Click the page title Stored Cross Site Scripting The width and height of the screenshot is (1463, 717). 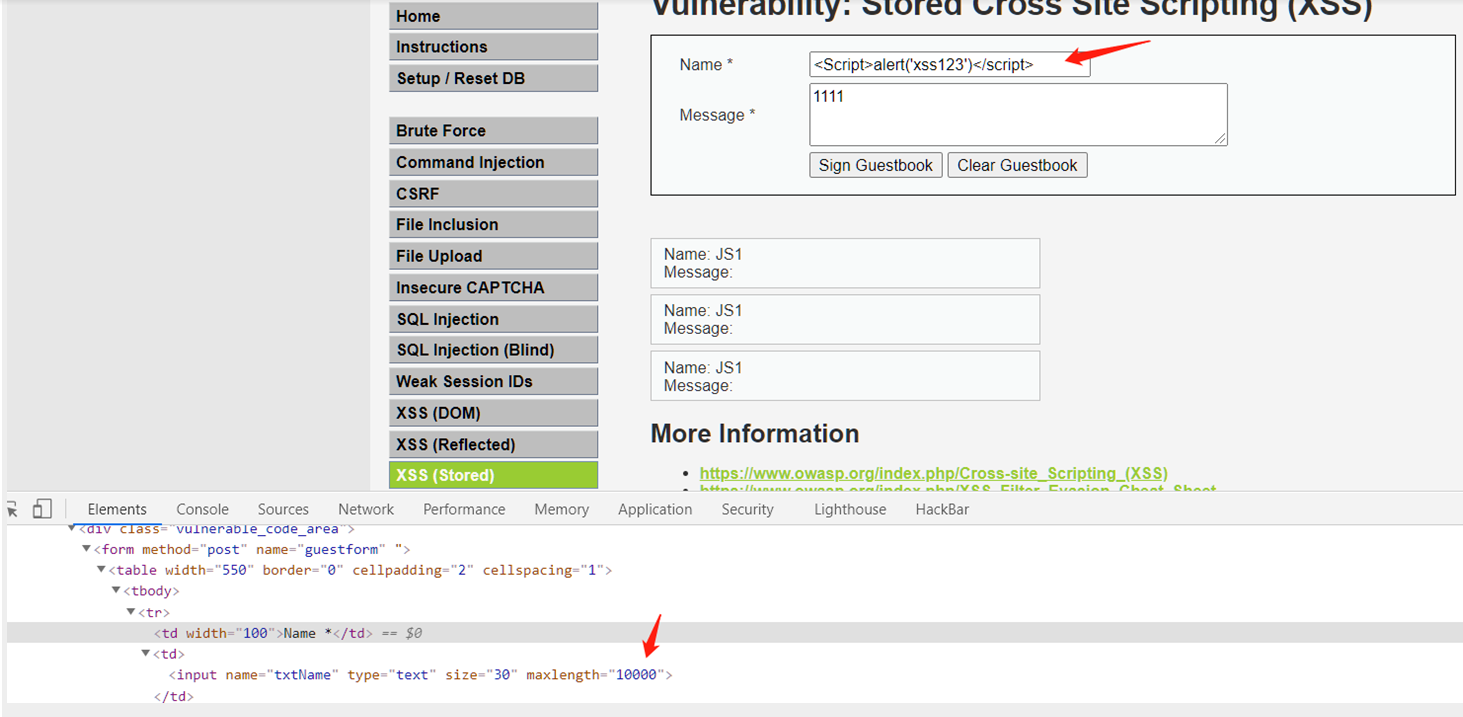click(x=1012, y=10)
